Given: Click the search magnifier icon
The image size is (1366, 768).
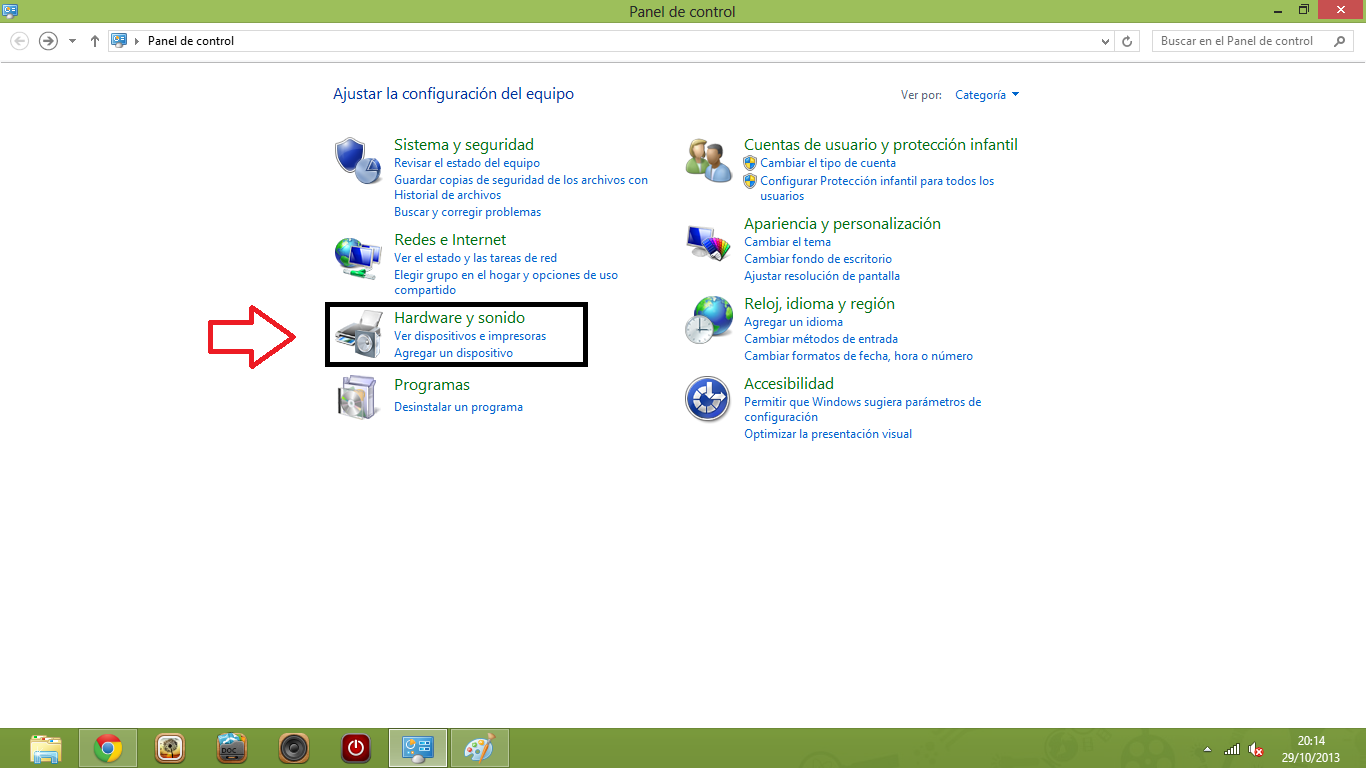Looking at the screenshot, I should [x=1339, y=41].
